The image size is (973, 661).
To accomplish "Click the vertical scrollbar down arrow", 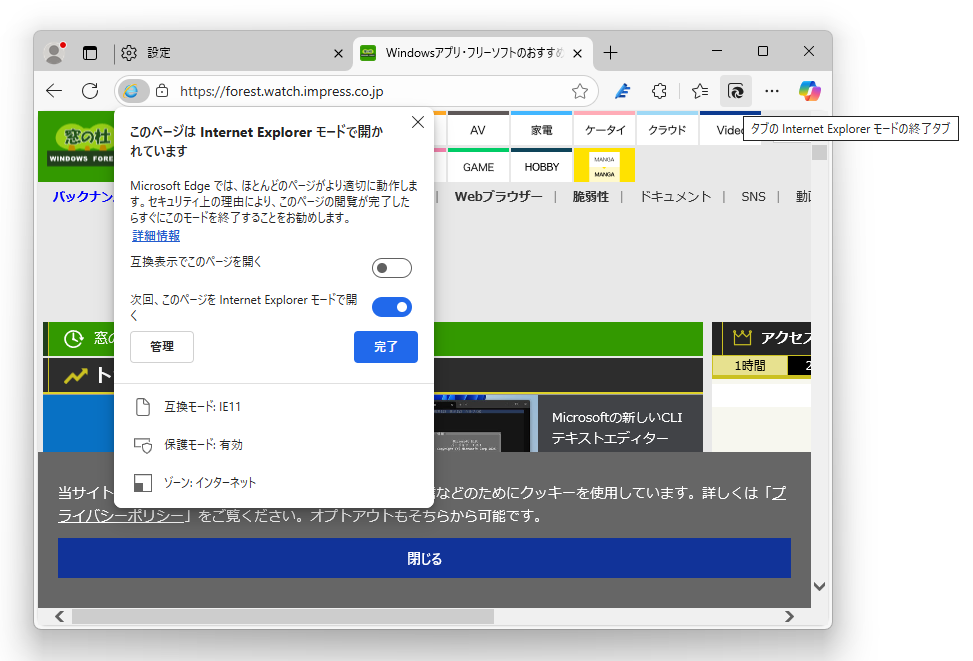I will tap(820, 588).
